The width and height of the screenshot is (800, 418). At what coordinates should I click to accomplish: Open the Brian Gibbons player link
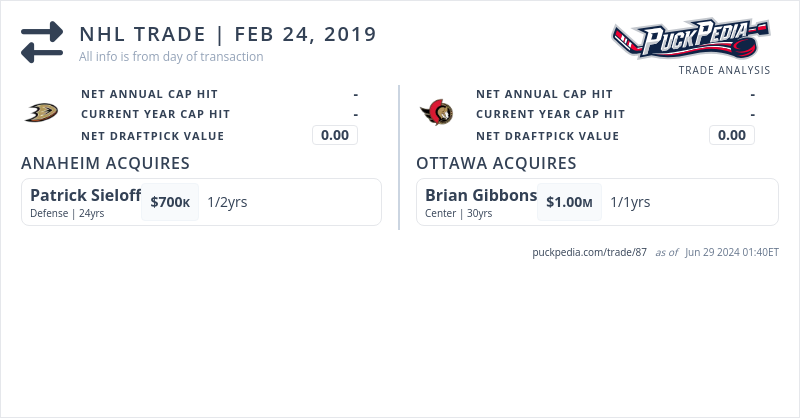[481, 195]
